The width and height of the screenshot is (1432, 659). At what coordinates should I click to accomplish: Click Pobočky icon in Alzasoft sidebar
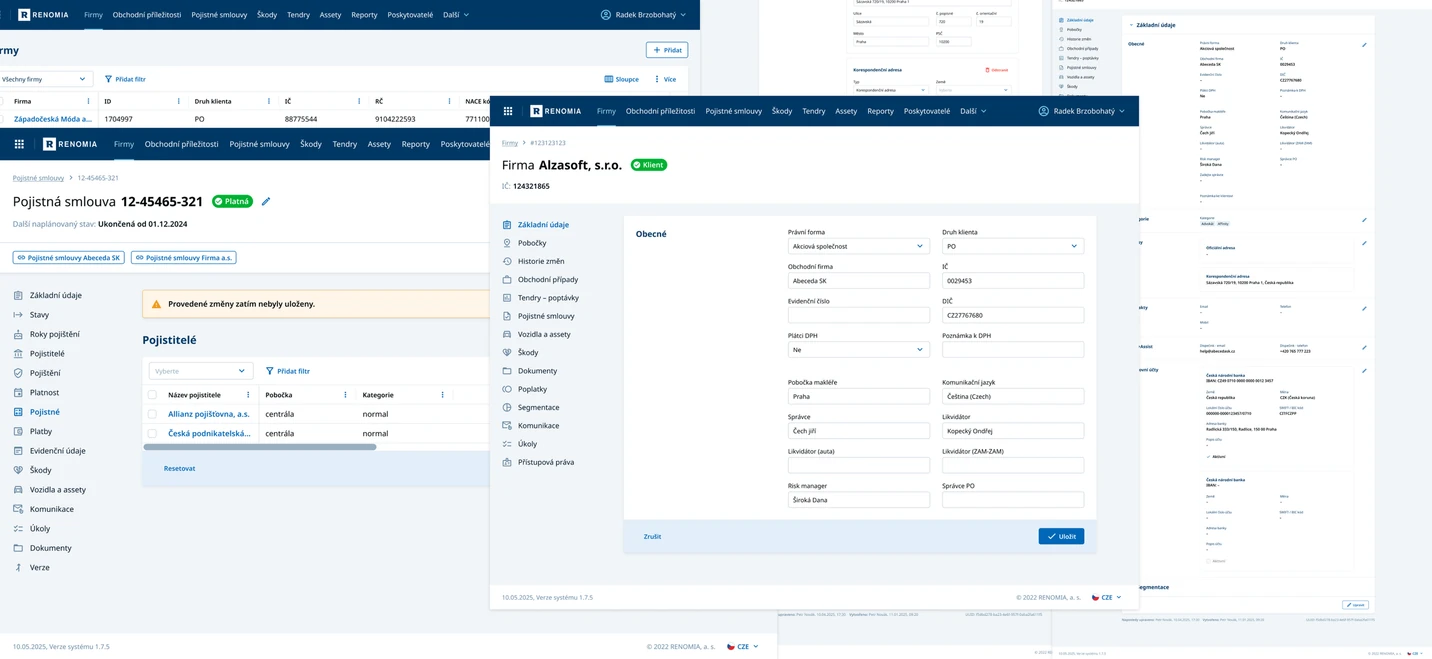tap(507, 243)
